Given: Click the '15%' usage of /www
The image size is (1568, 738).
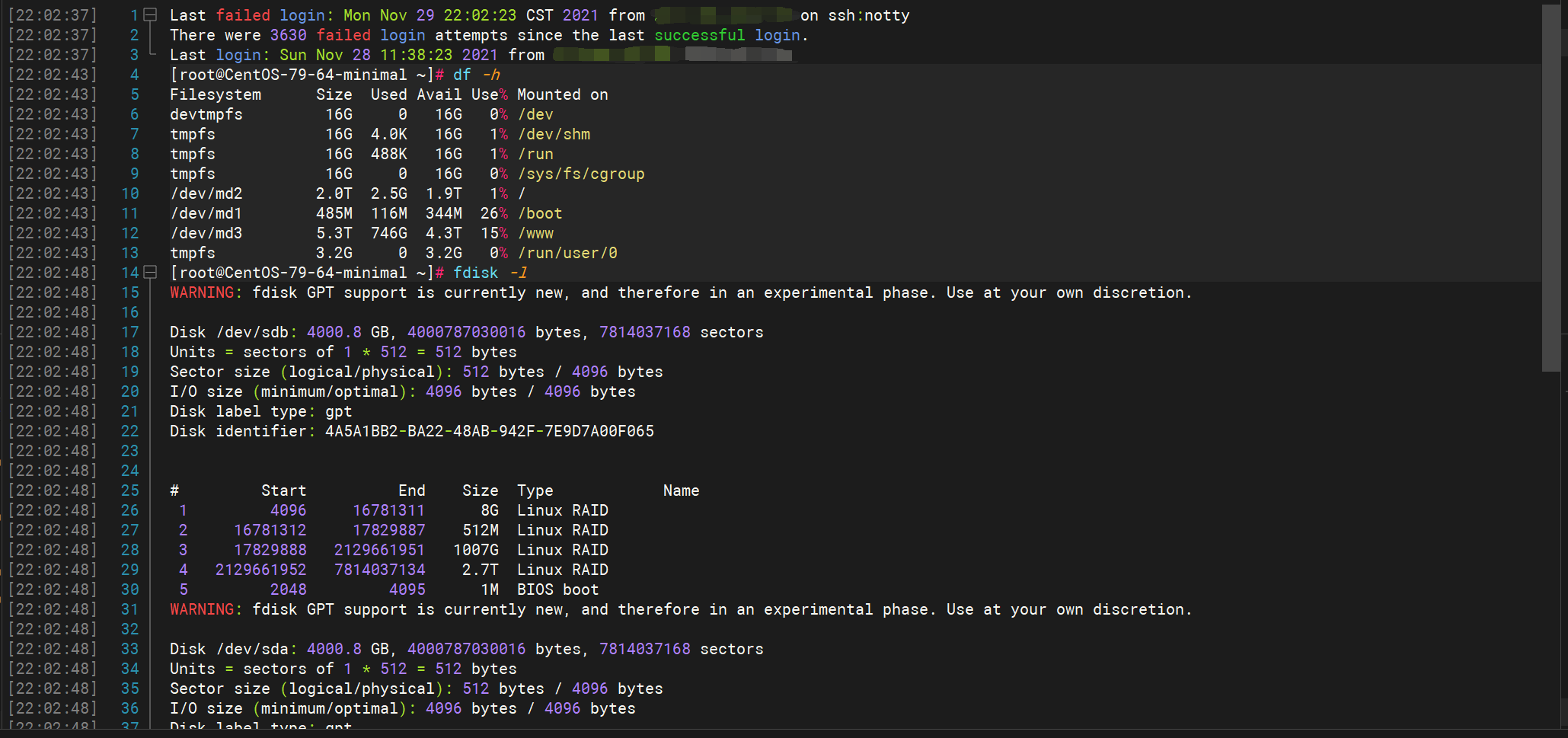Looking at the screenshot, I should click(x=494, y=233).
